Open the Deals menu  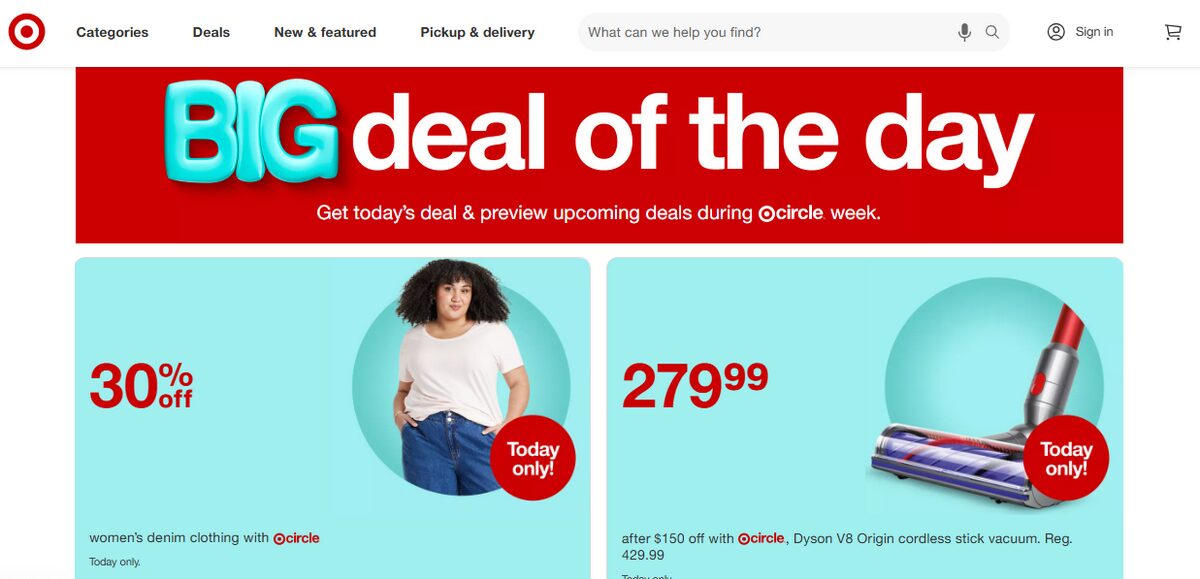pyautogui.click(x=211, y=32)
